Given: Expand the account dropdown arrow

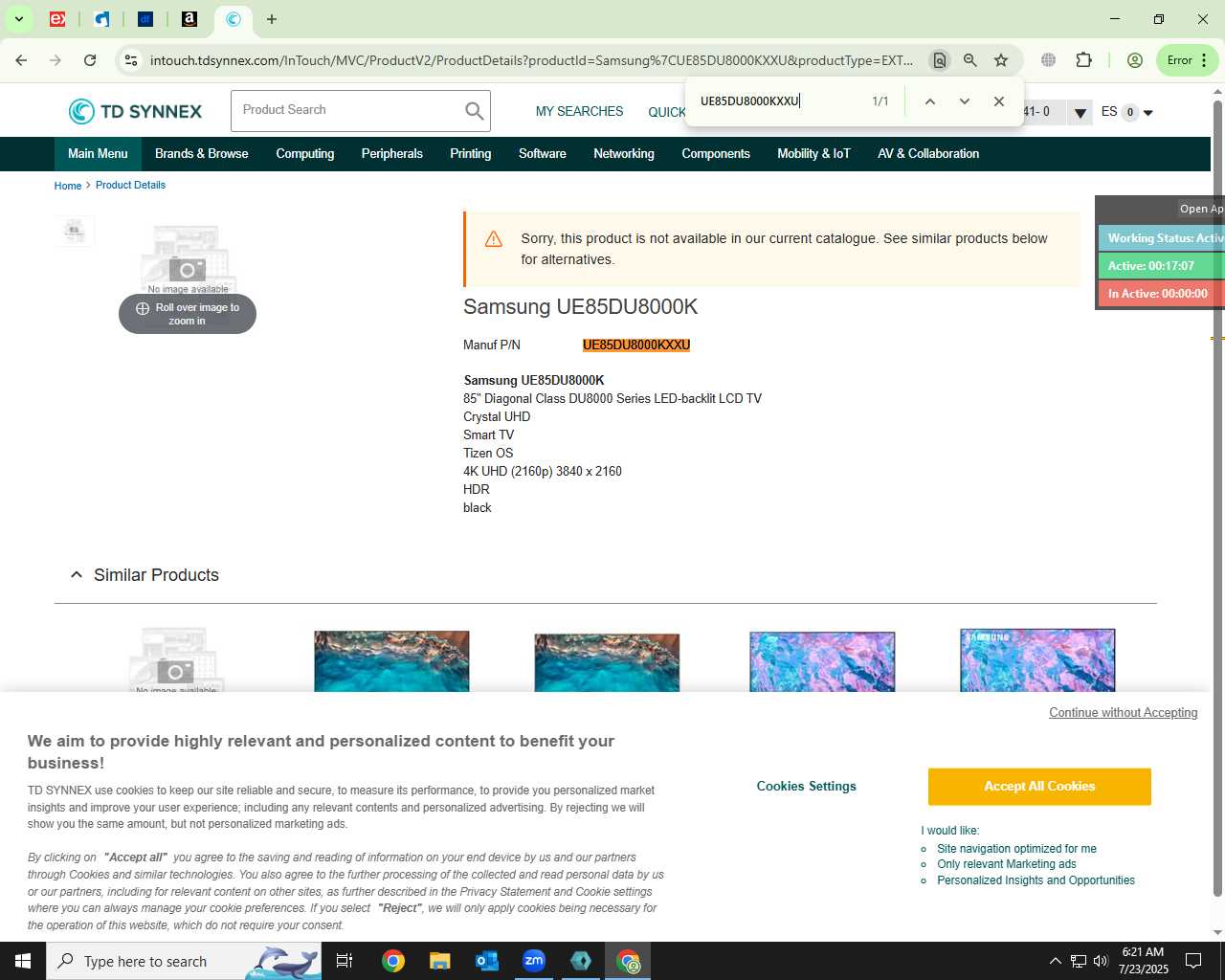Looking at the screenshot, I should [1080, 113].
